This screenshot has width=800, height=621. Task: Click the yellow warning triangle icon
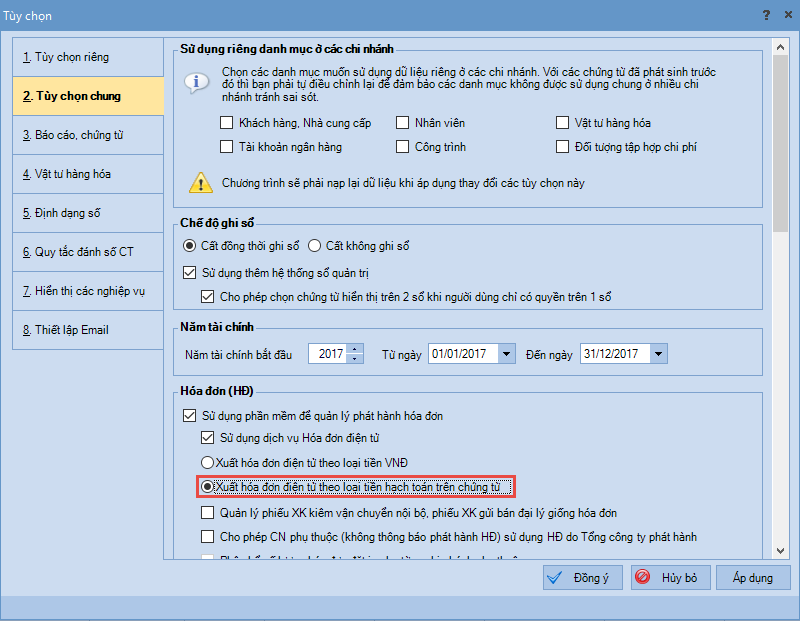pyautogui.click(x=201, y=182)
